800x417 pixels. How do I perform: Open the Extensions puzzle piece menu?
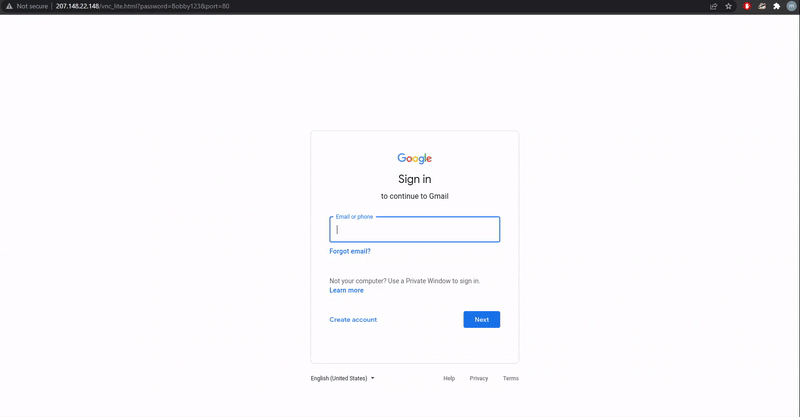[x=777, y=6]
